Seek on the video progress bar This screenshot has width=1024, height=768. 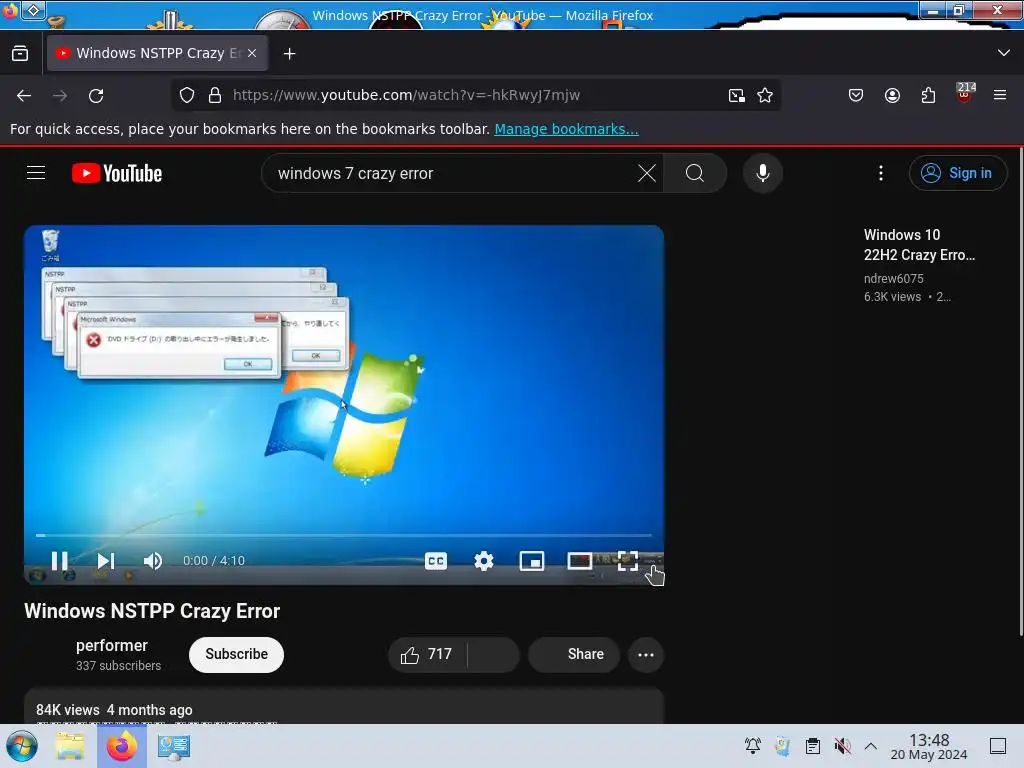[x=344, y=536]
